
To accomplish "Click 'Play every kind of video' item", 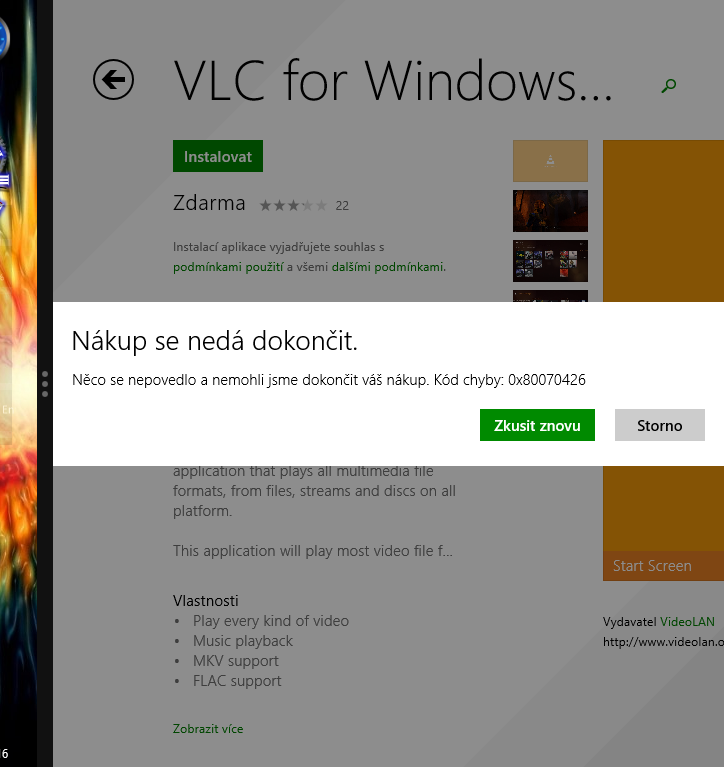I will (271, 621).
